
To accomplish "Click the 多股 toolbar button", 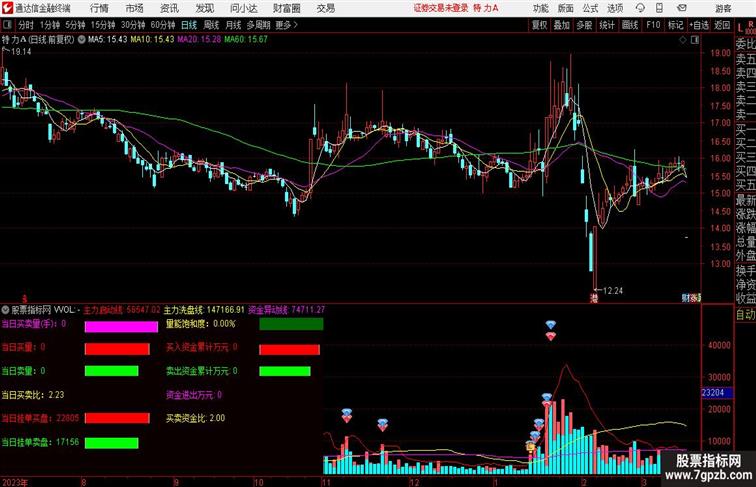I will point(584,25).
